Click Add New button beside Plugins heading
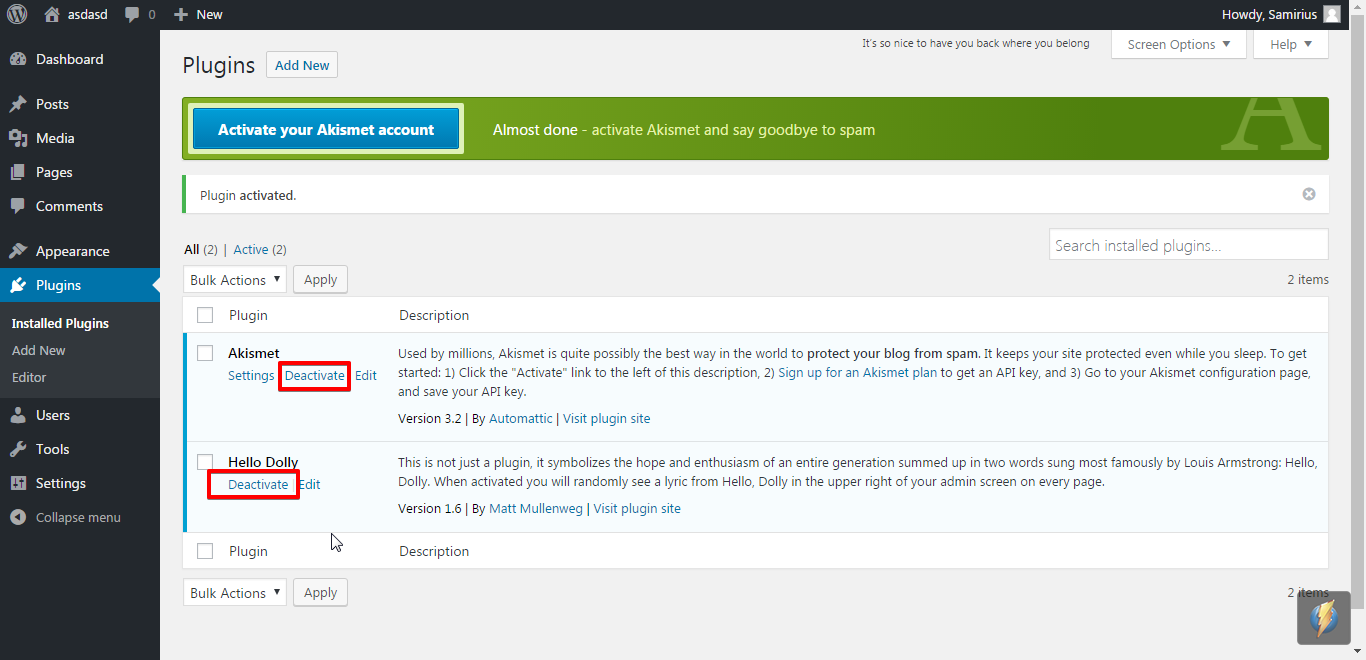Image resolution: width=1366 pixels, height=660 pixels. 302,65
